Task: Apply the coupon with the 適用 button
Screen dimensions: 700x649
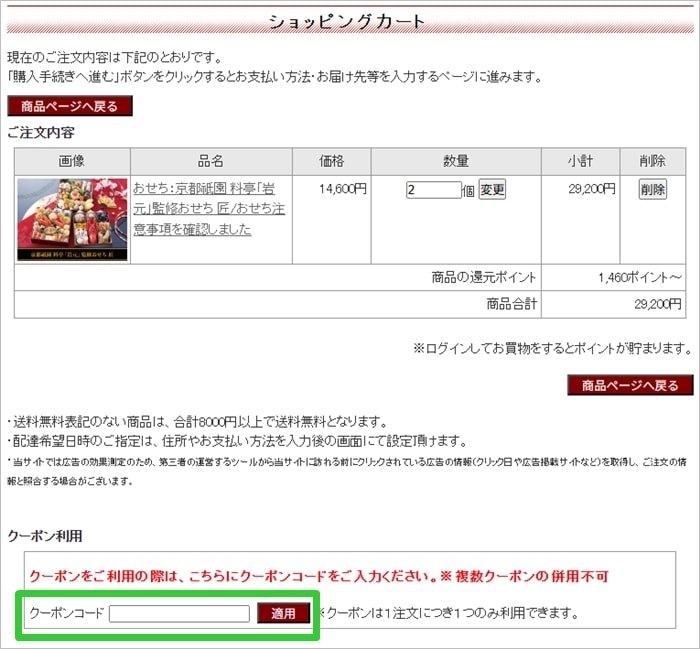Action: coord(283,613)
